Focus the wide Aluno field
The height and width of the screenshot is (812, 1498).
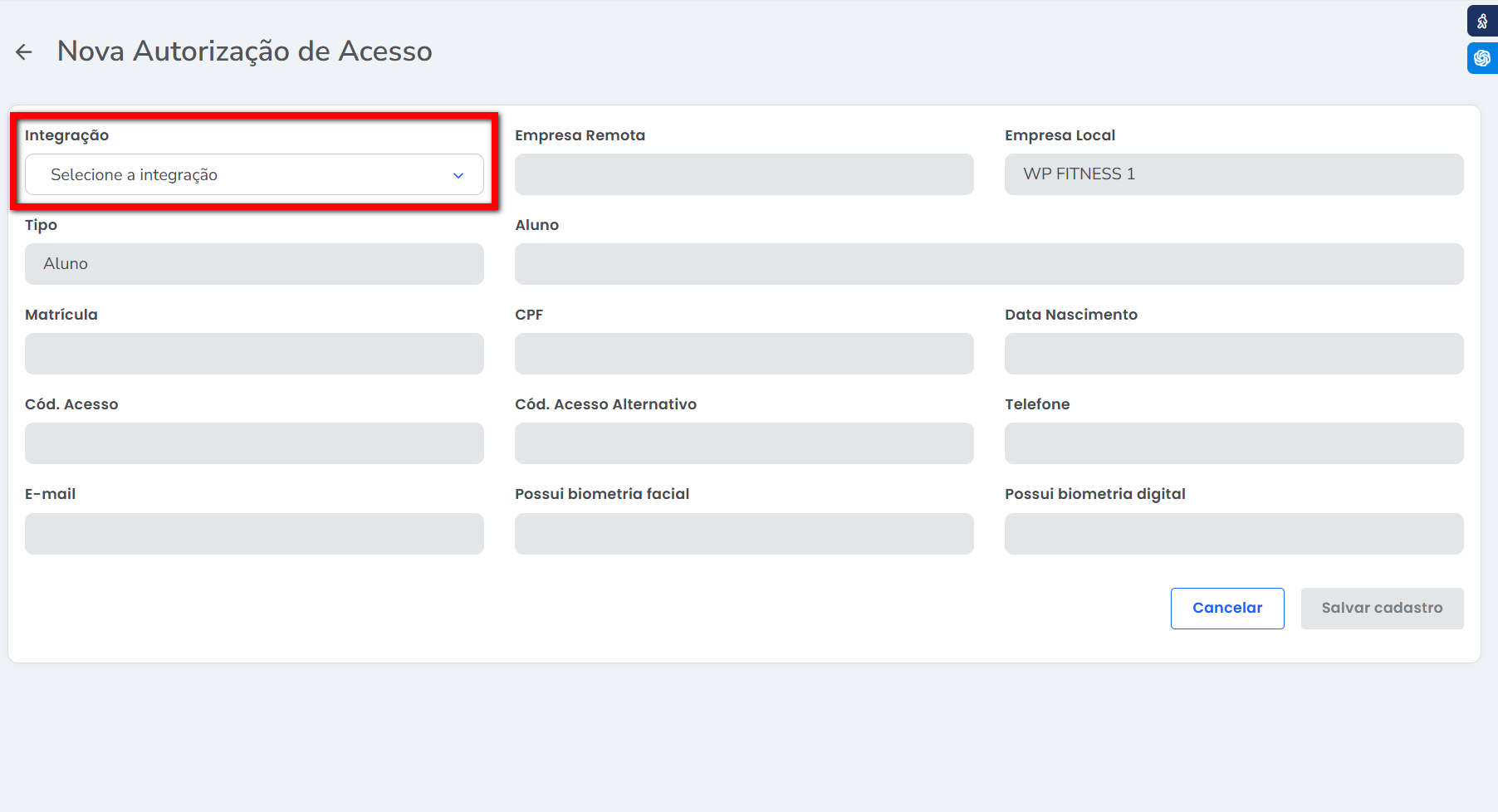(x=988, y=264)
